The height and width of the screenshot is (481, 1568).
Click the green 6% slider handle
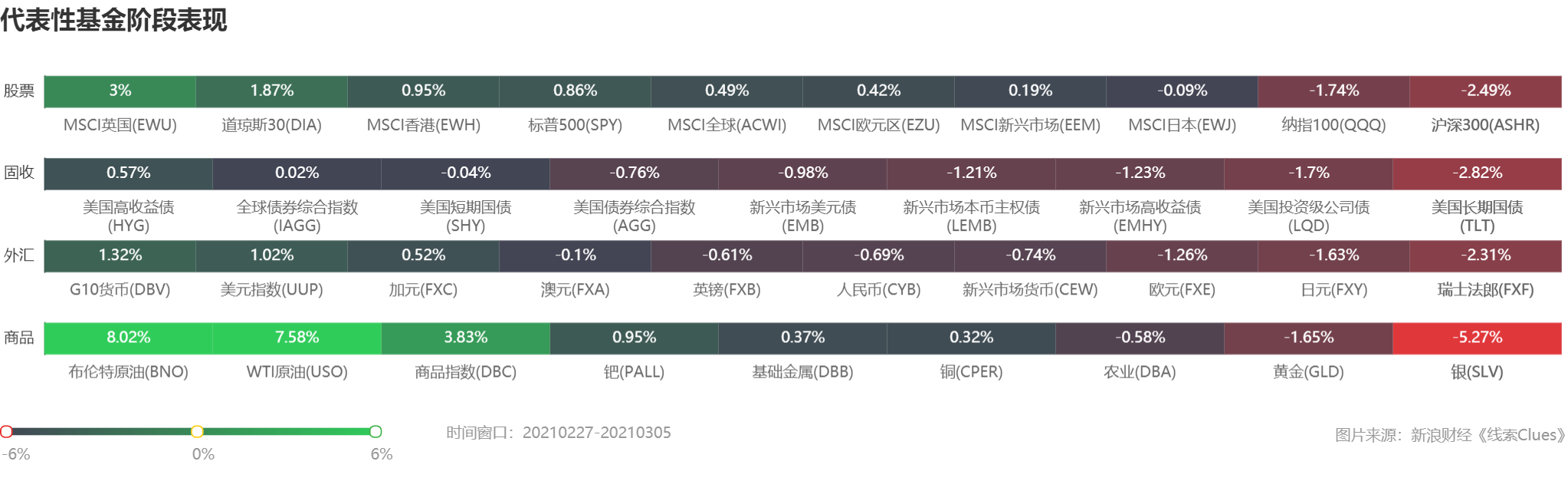[376, 431]
